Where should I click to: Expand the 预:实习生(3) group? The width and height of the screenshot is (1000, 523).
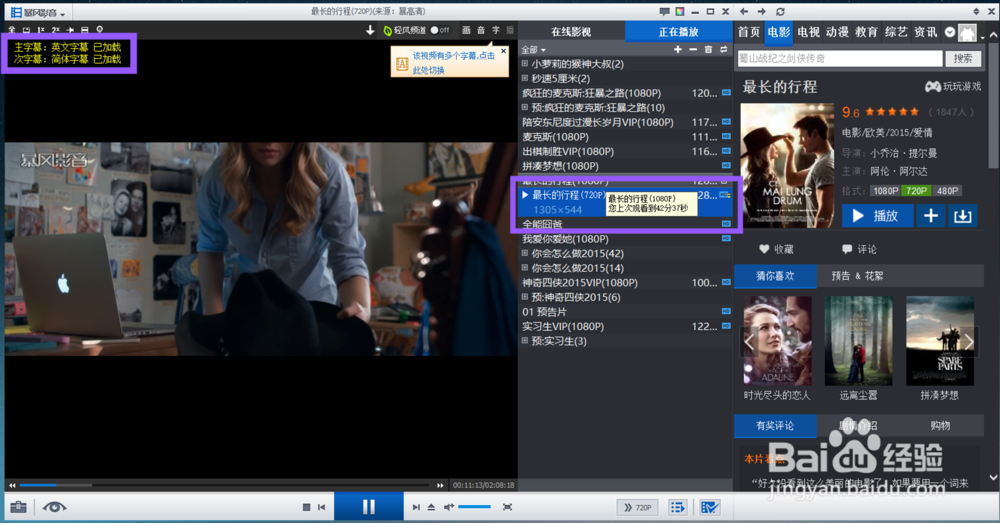(525, 341)
